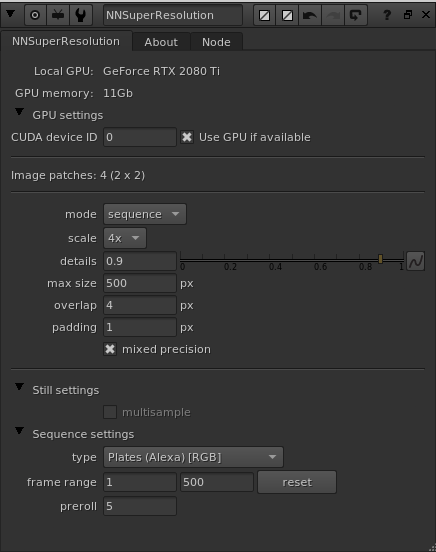Float the properties panel with the float icon
Viewport: 436px width, 552px height.
click(x=408, y=15)
